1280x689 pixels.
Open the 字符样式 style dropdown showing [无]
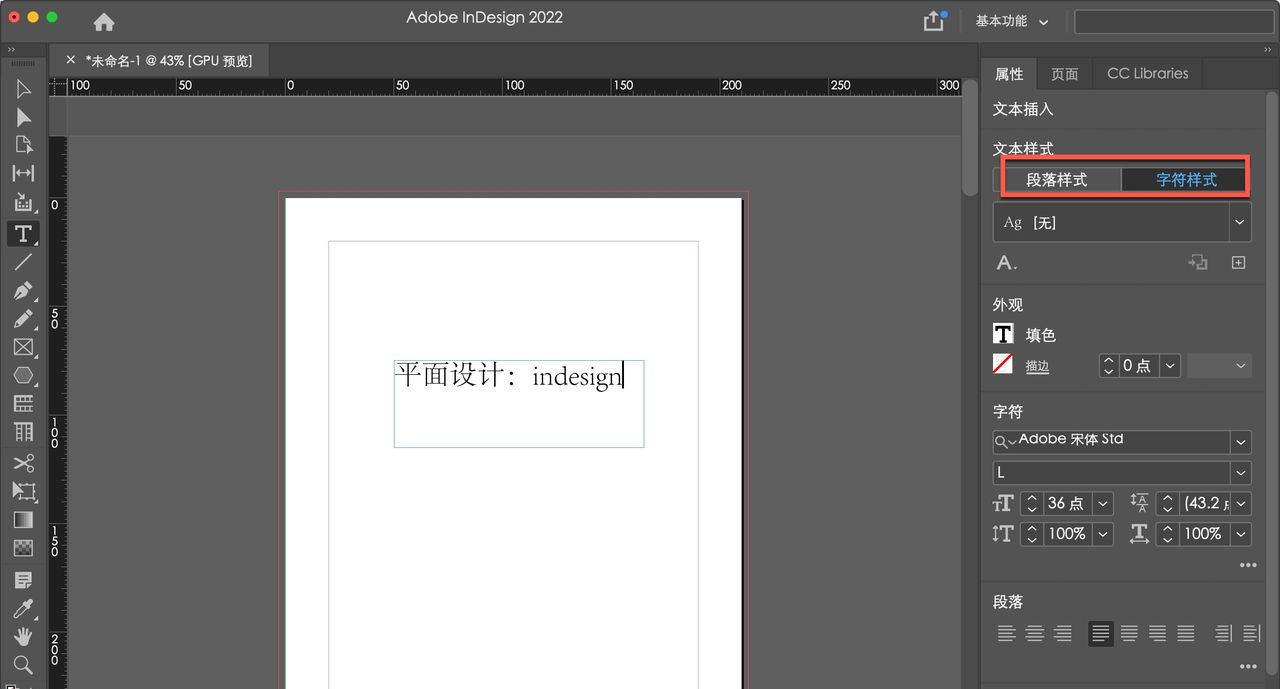[x=1240, y=221]
